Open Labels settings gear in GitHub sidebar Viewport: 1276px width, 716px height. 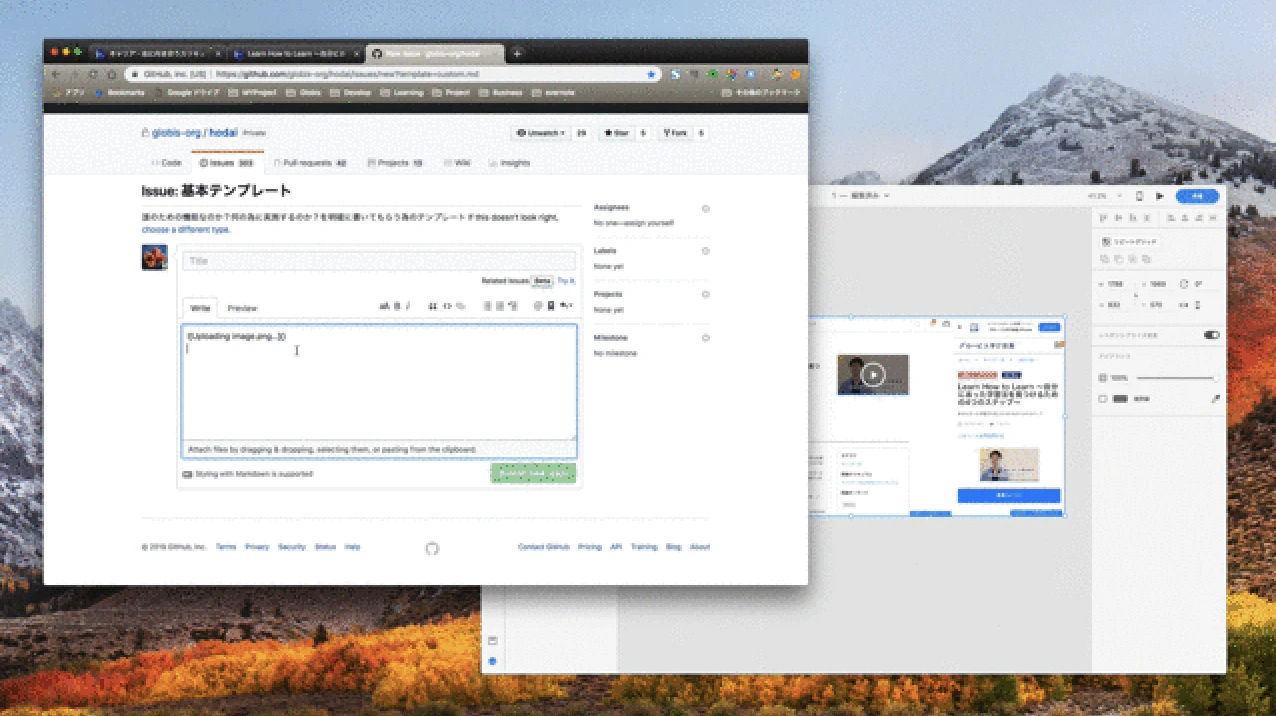706,251
